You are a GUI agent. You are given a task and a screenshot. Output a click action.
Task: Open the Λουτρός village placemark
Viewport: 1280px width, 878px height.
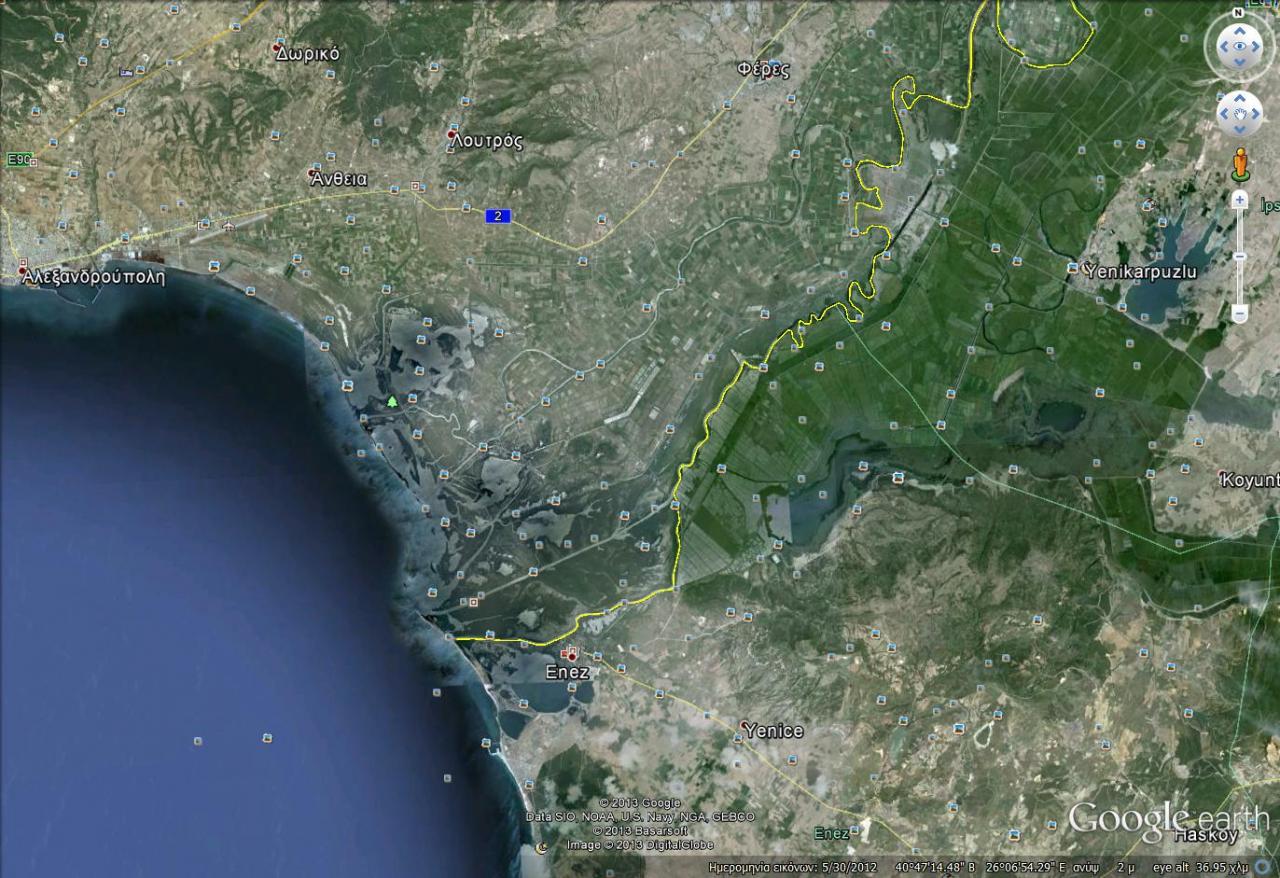(452, 134)
